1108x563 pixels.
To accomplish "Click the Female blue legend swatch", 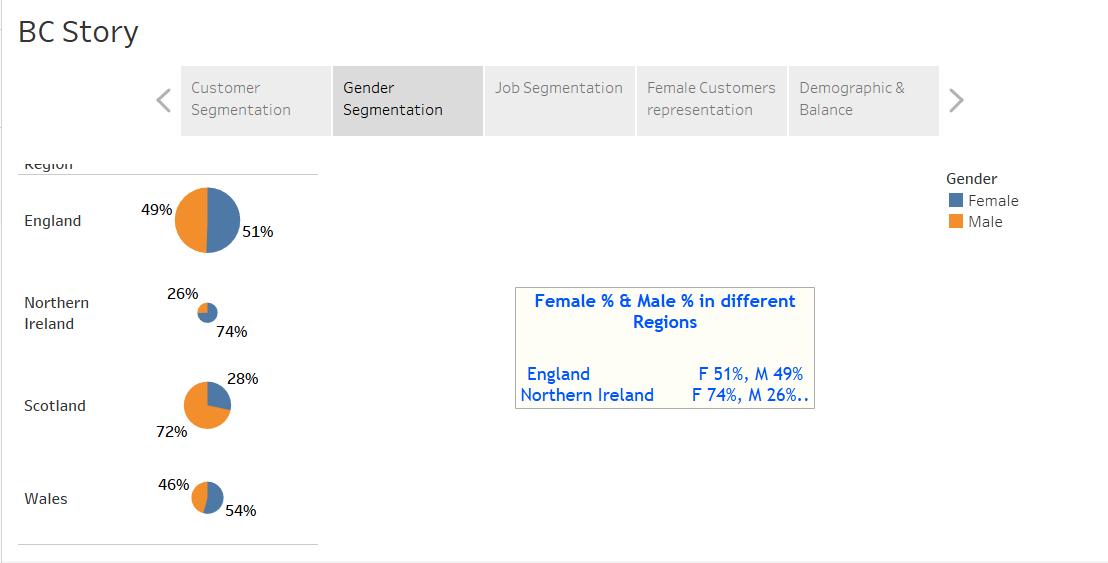I will tap(955, 201).
